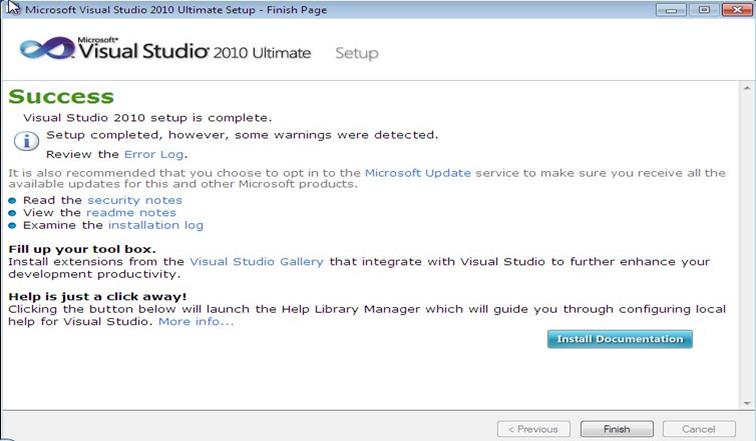The height and width of the screenshot is (441, 756).
Task: Click the scrollbar up arrow
Action: tap(747, 88)
